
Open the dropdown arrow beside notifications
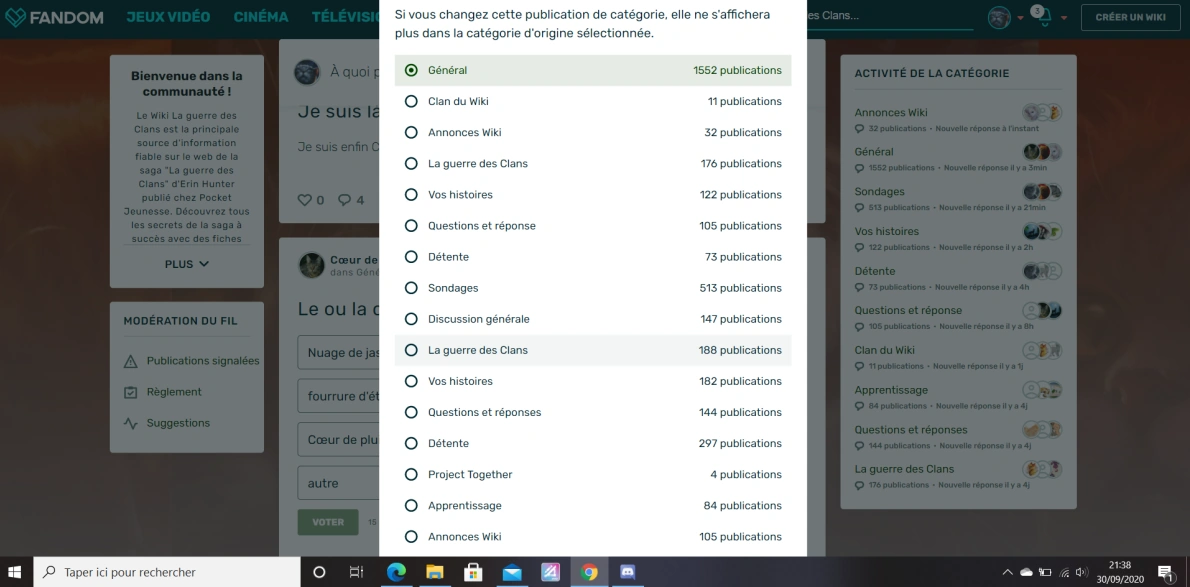coord(1064,18)
